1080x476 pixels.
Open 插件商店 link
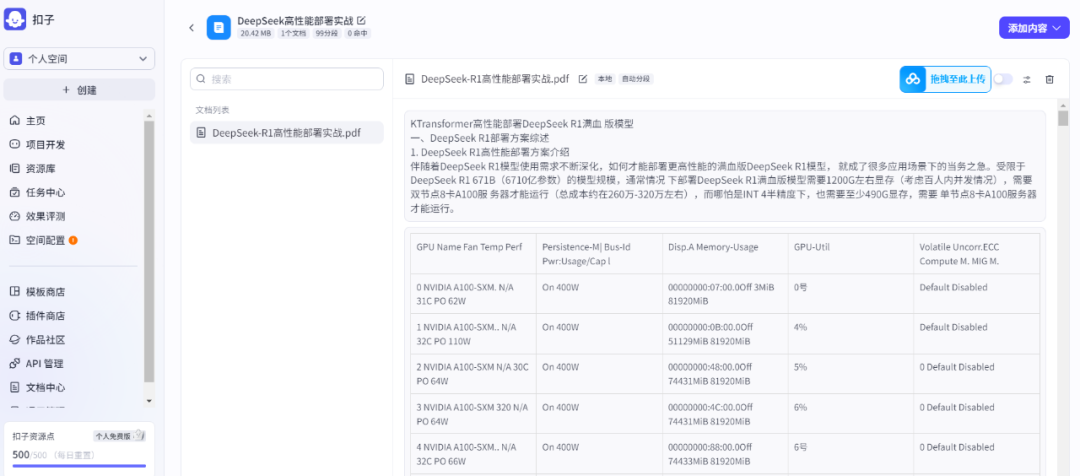coord(45,315)
